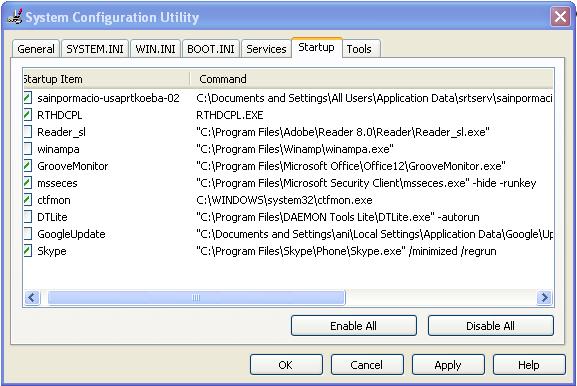
Task: Select the Startup tab
Action: point(316,47)
